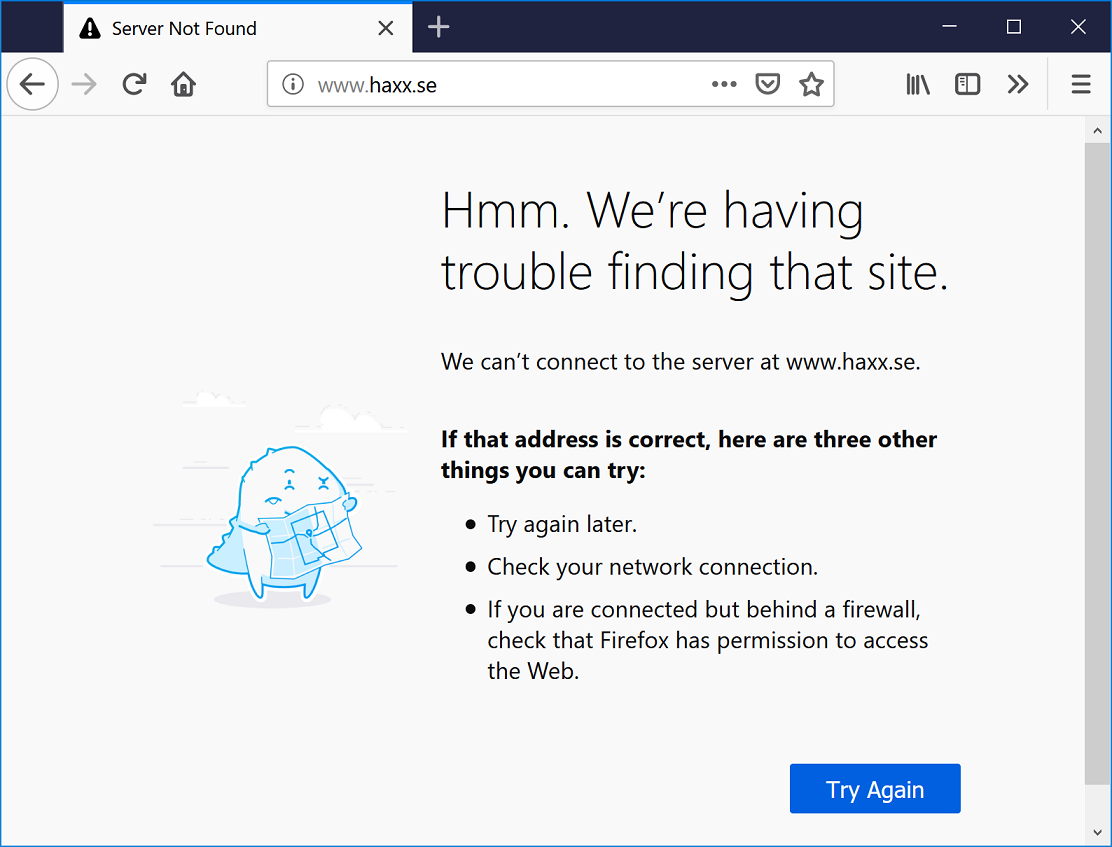Expand the overflow toolbar menu
The width and height of the screenshot is (1112, 847).
point(1018,84)
